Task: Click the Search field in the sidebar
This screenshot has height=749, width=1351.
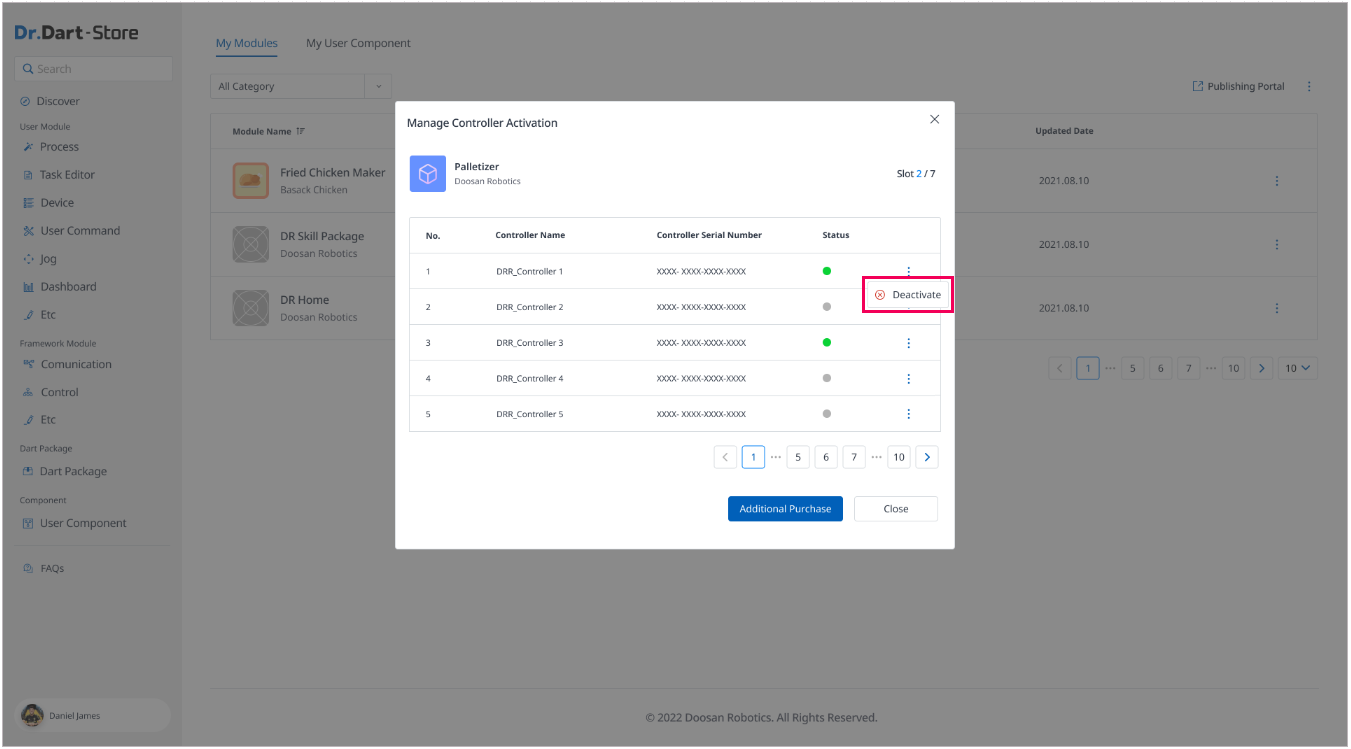Action: click(95, 69)
